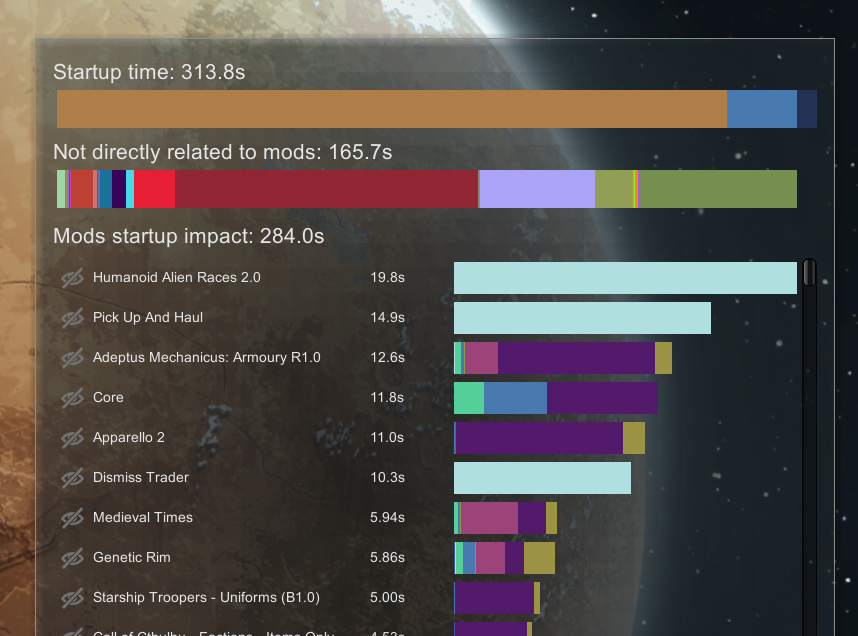Select the Humanoid Alien Races 2.0 mod name

tap(176, 277)
